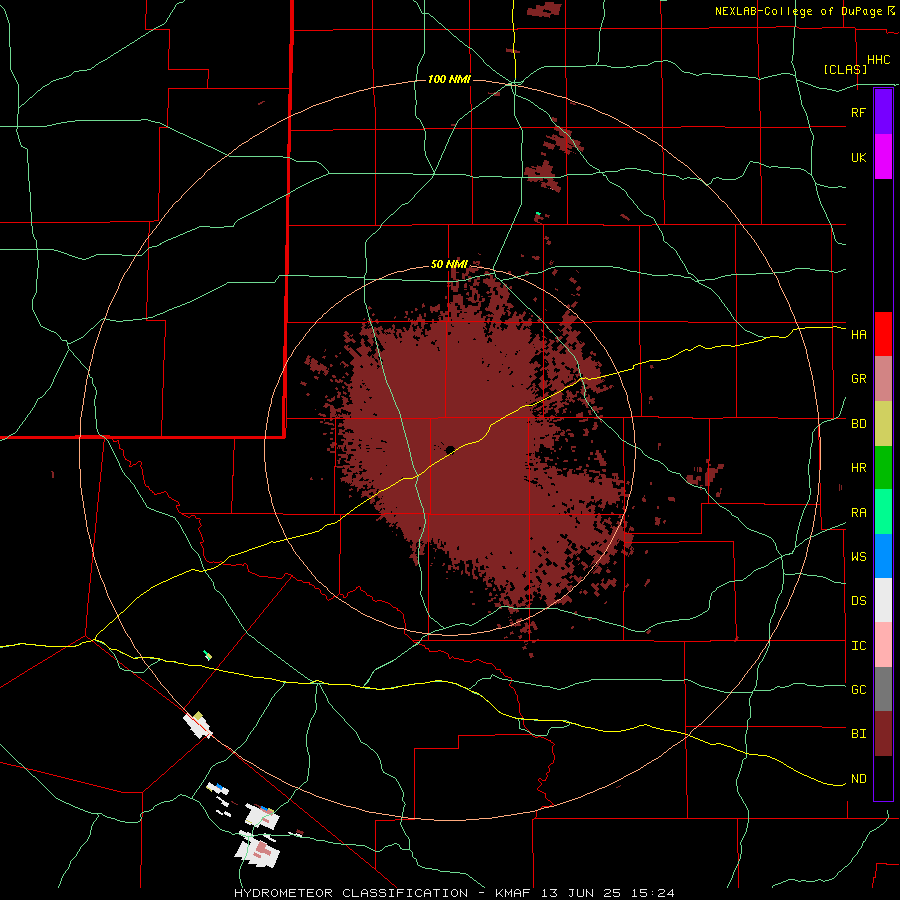Screen dimensions: 900x900
Task: Click the RF legend label
Action: pyautogui.click(x=858, y=112)
